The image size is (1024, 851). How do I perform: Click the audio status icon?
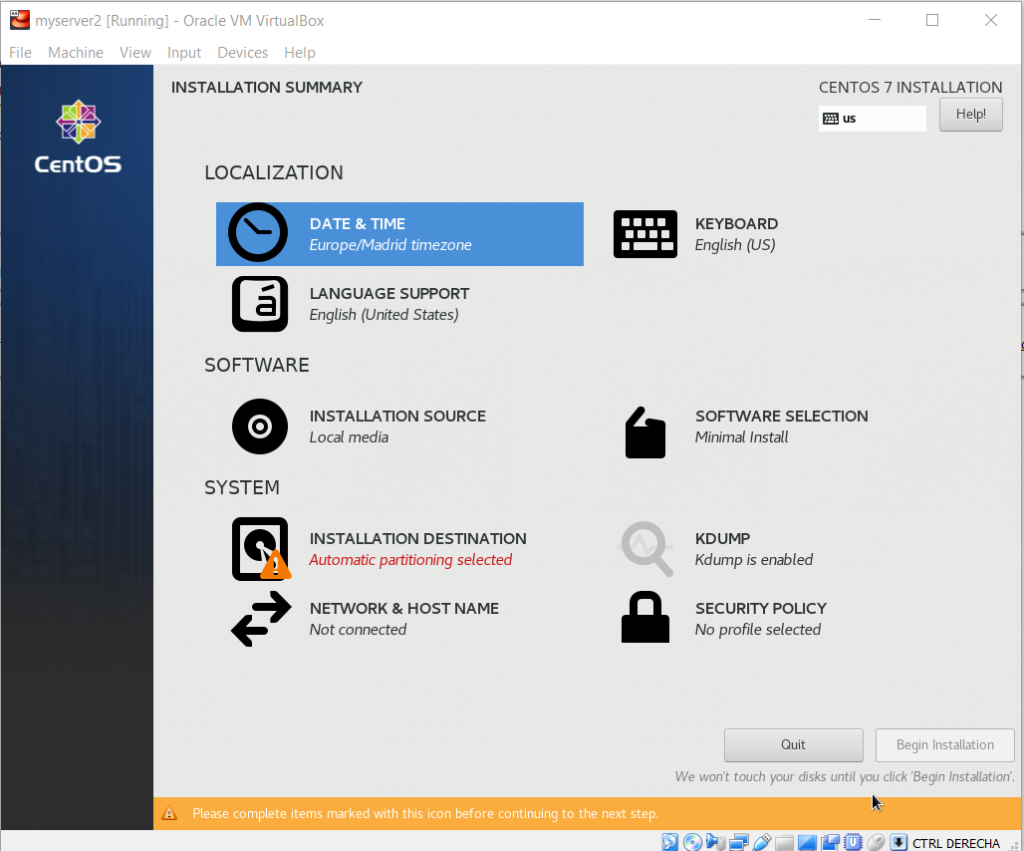tap(715, 843)
